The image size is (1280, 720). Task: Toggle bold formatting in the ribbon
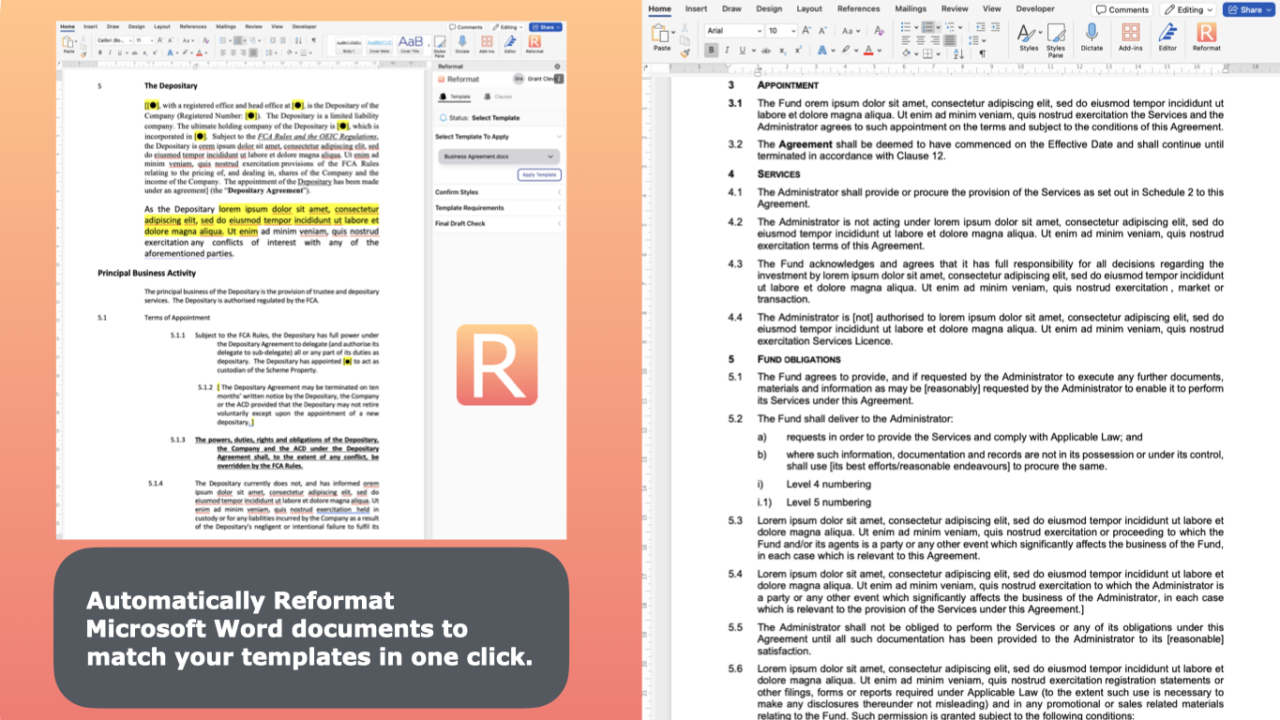710,50
